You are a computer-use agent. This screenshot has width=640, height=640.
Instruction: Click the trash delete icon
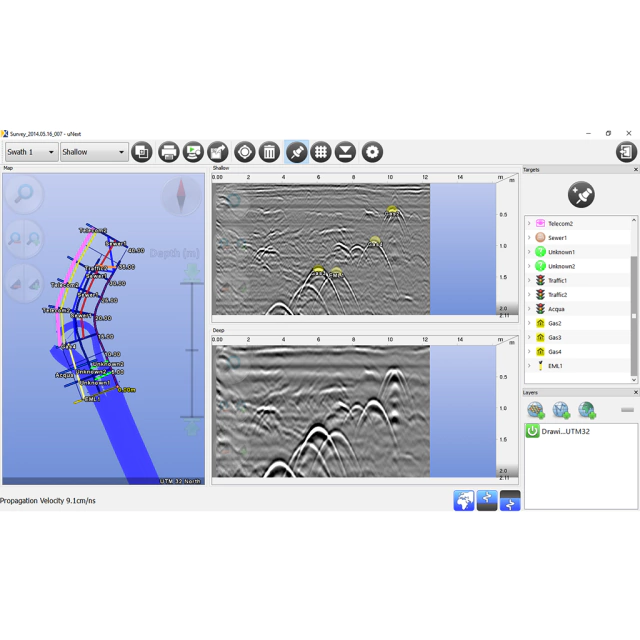click(269, 152)
